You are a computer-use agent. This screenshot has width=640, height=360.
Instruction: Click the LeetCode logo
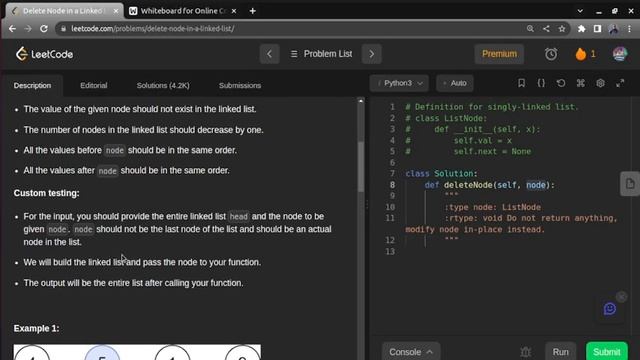click(44, 54)
